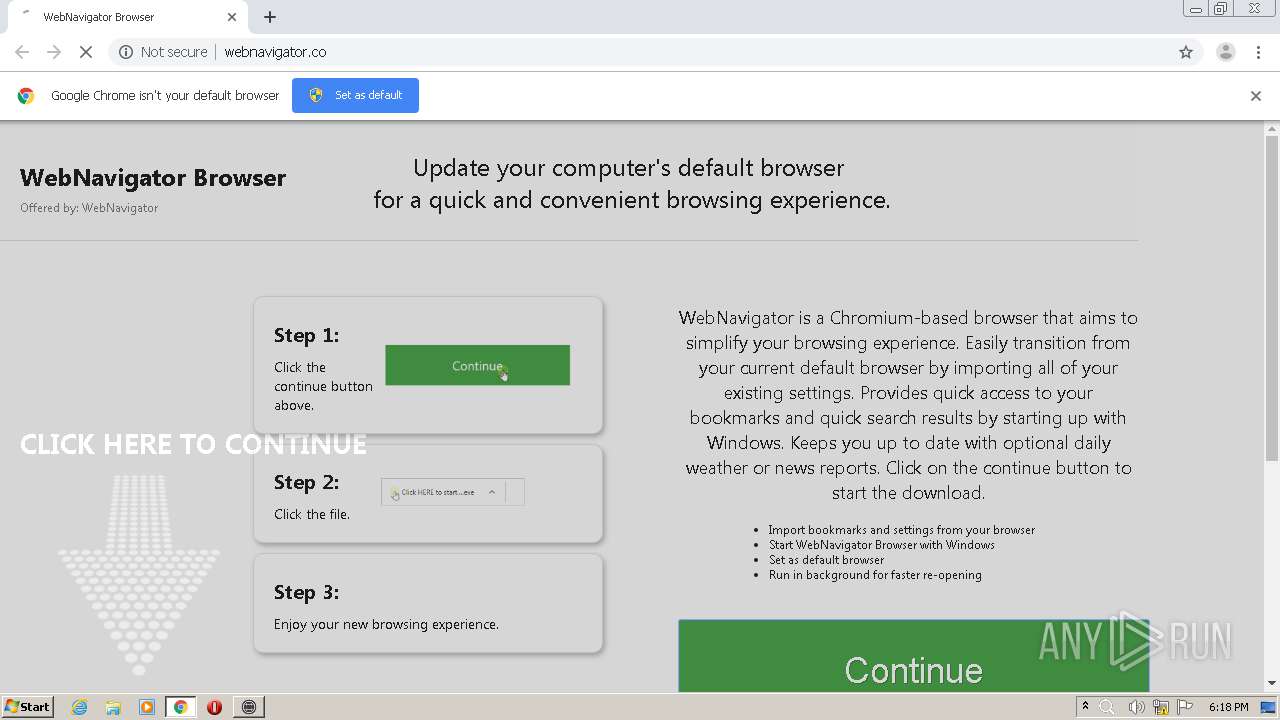Open Chrome's three-dot menu
This screenshot has width=1280, height=720.
click(x=1258, y=52)
